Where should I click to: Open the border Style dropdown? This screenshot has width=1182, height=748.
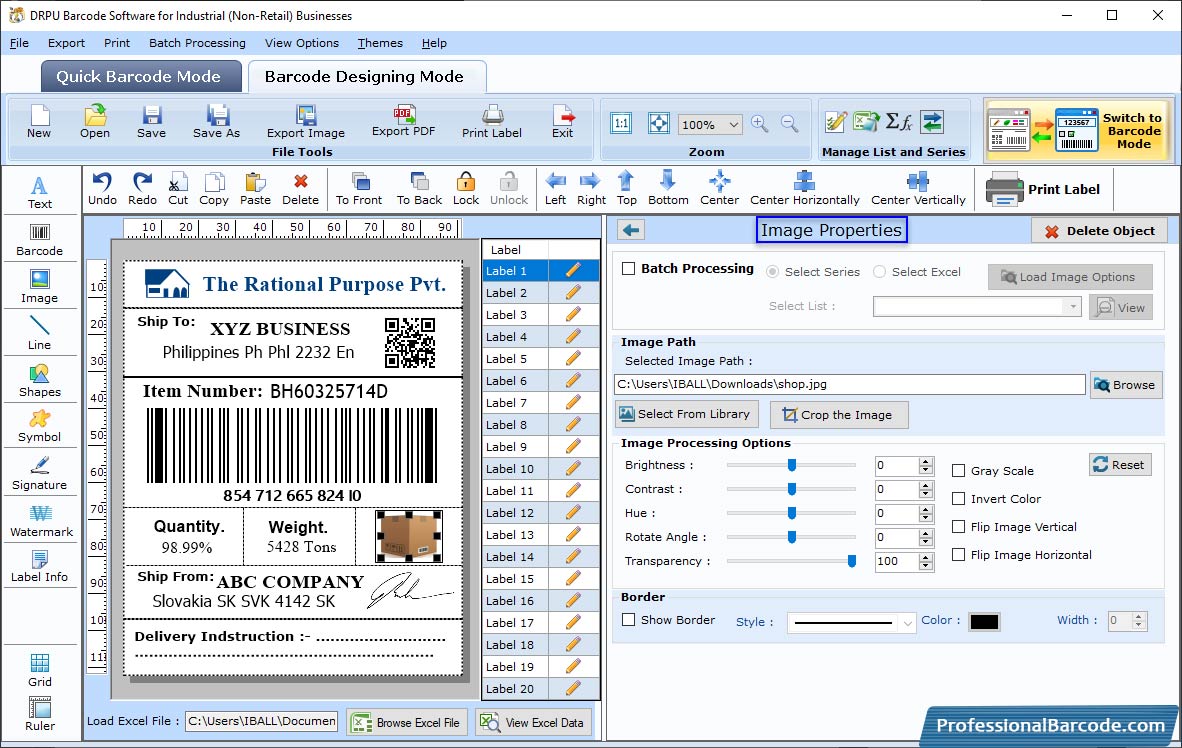click(908, 623)
